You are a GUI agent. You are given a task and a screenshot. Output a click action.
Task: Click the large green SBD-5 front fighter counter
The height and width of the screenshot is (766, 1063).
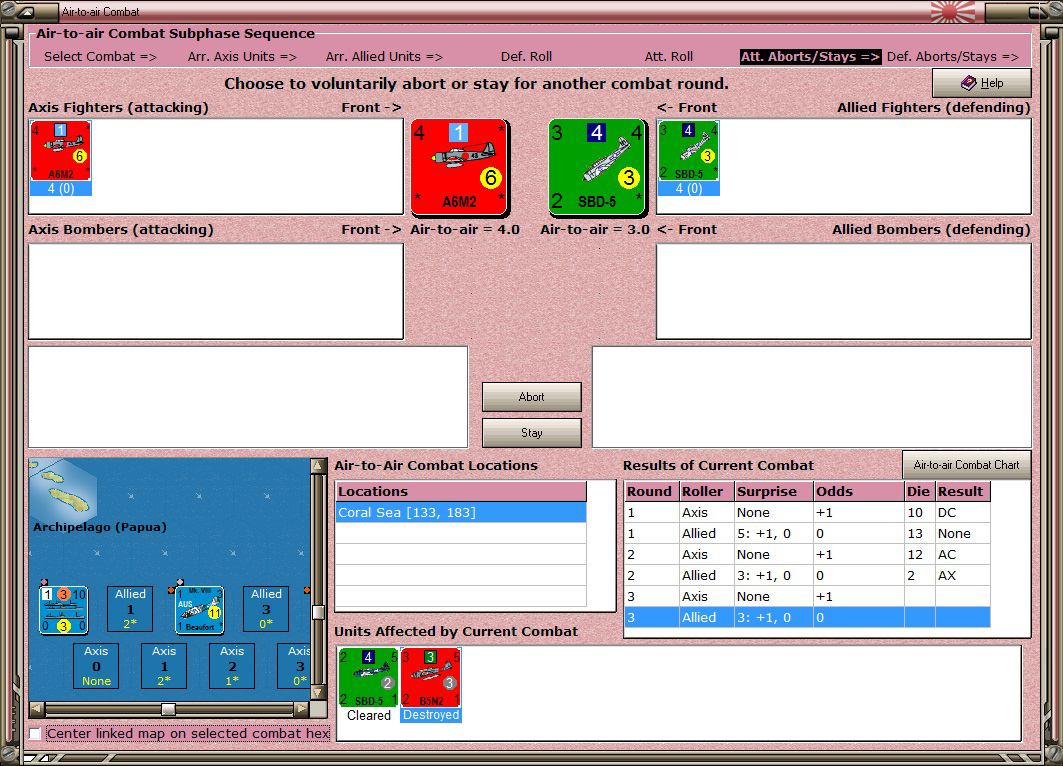[597, 167]
